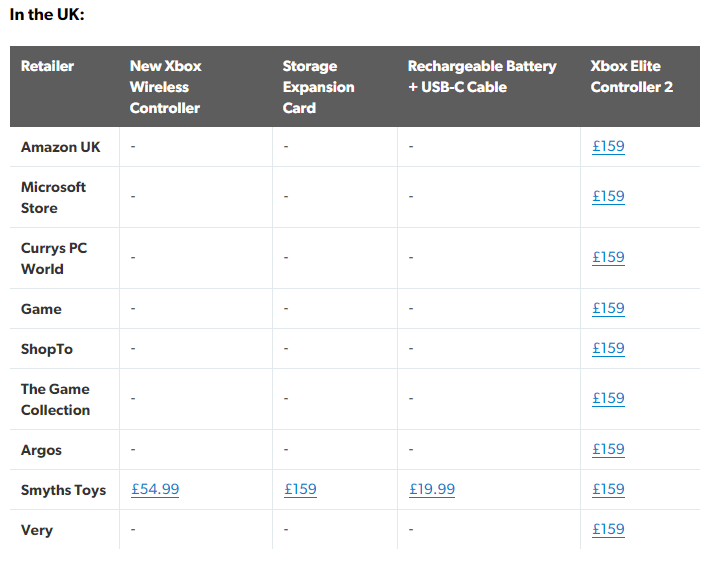Click Smyths Toys £19.99 battery link
The image size is (718, 580).
click(x=432, y=490)
